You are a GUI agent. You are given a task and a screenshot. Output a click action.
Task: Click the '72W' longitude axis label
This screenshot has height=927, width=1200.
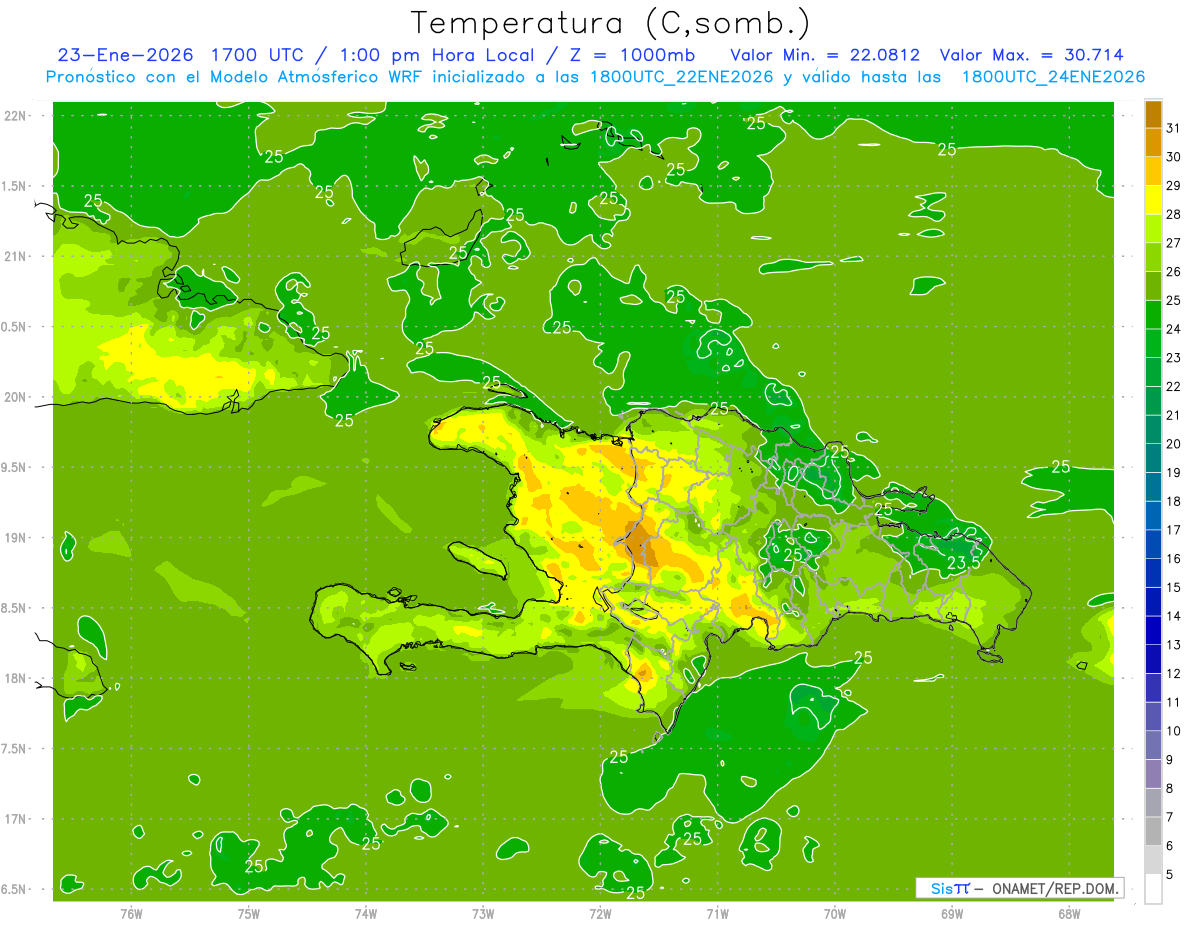pos(600,914)
